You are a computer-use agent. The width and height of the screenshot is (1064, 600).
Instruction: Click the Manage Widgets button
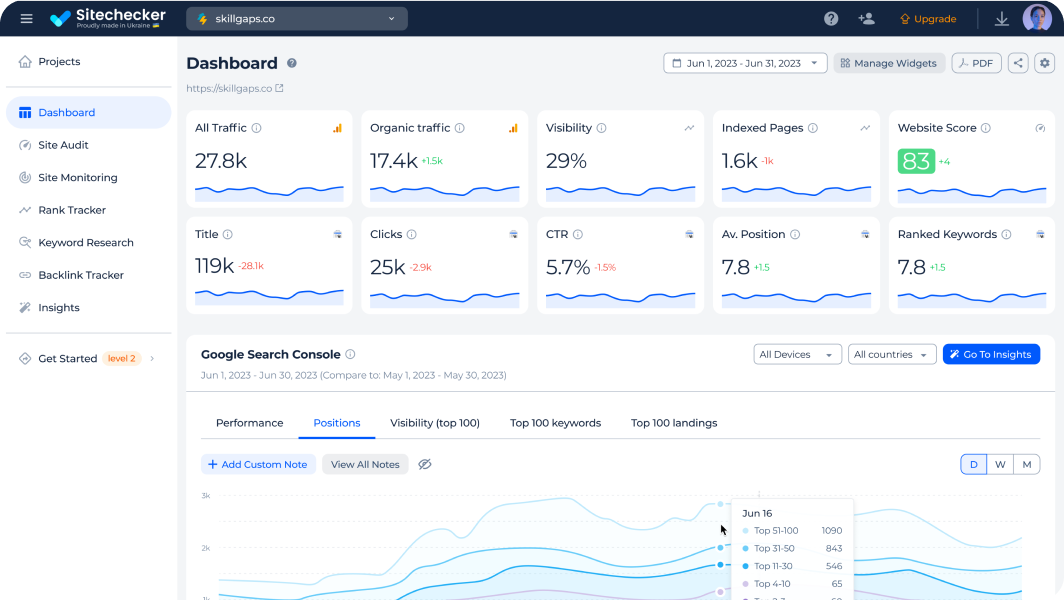889,63
